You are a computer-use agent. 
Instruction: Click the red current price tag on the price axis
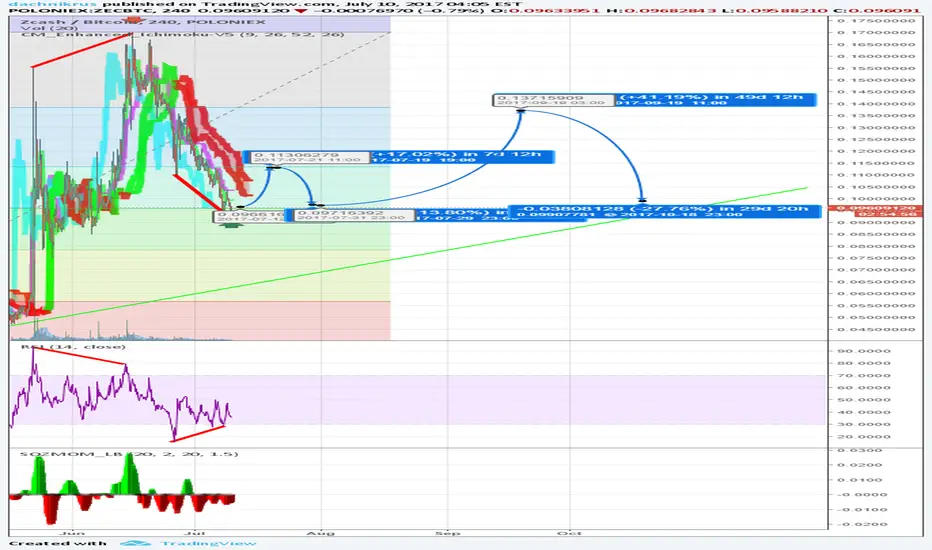coord(875,210)
